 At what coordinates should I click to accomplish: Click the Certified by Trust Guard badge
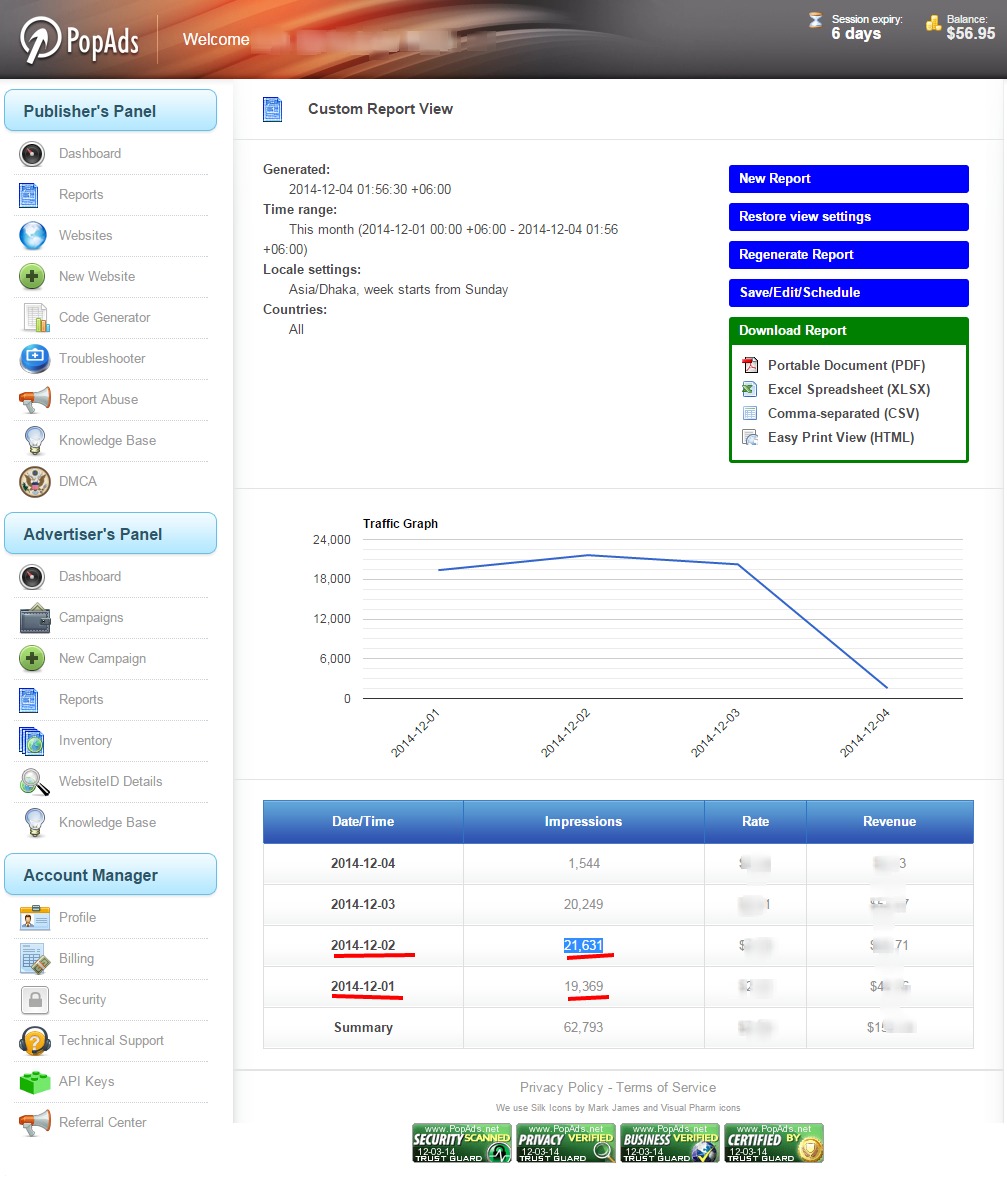click(x=774, y=1144)
